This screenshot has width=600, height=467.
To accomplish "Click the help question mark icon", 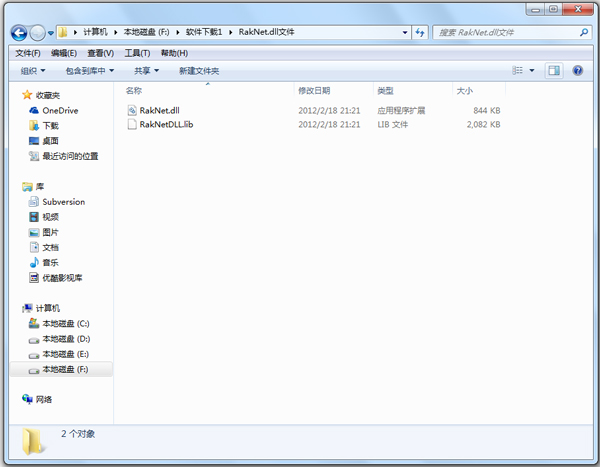I will (579, 71).
